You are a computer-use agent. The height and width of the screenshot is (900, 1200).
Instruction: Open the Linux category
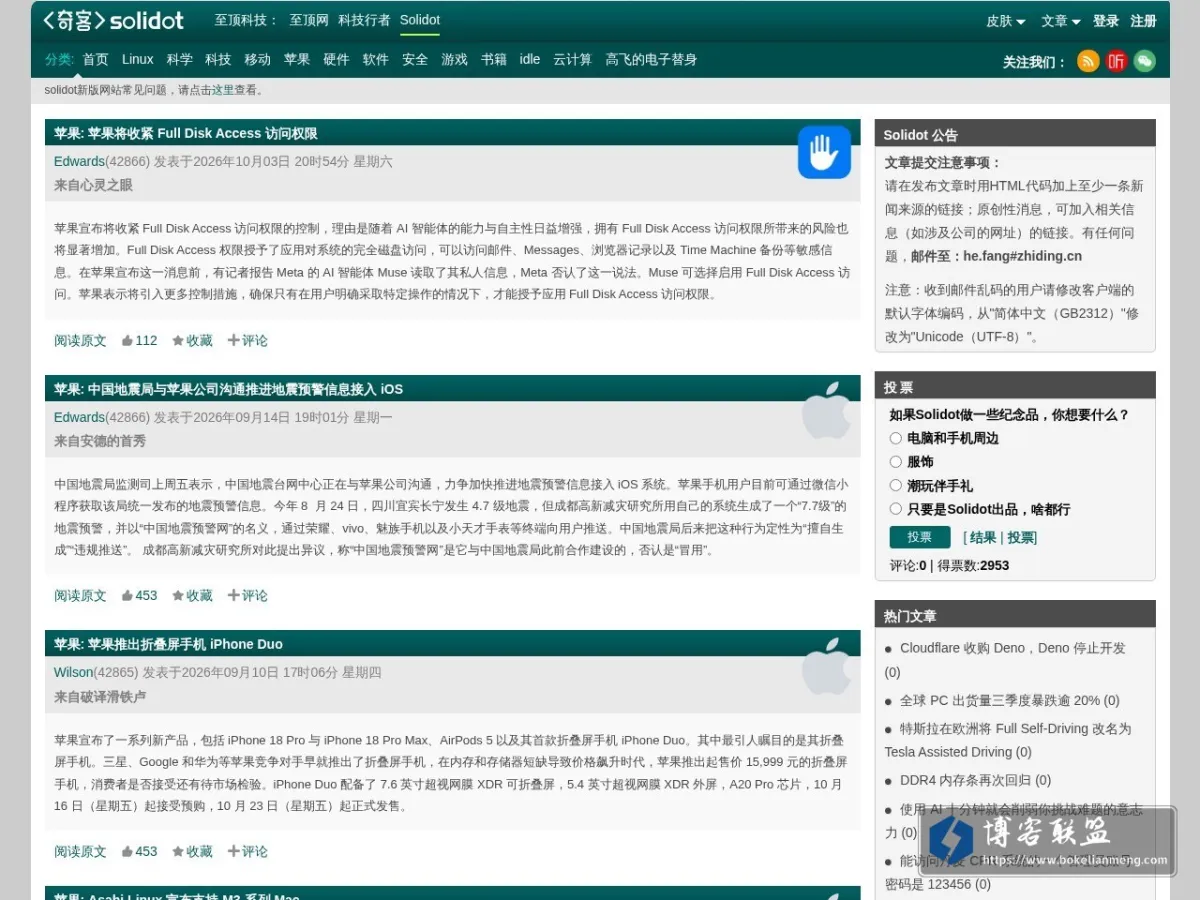[x=138, y=59]
